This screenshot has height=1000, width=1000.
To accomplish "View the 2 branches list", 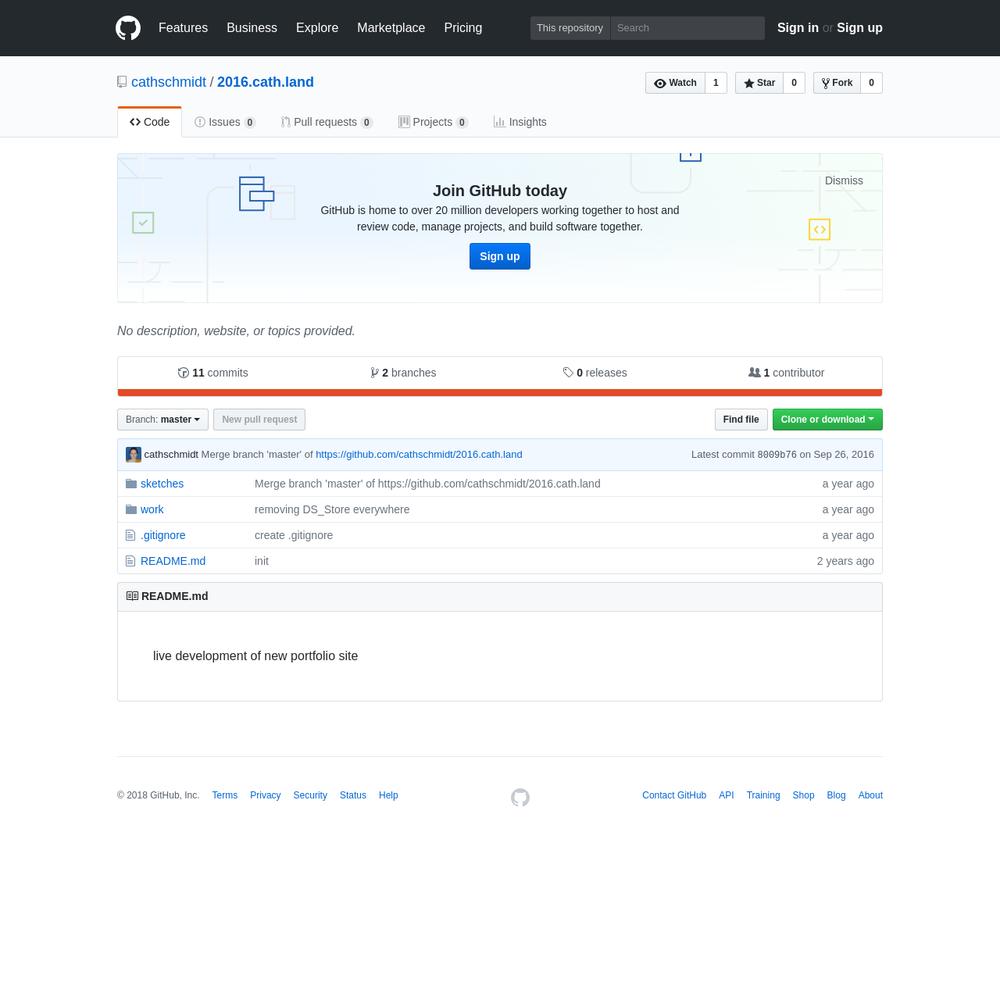I will pyautogui.click(x=403, y=372).
